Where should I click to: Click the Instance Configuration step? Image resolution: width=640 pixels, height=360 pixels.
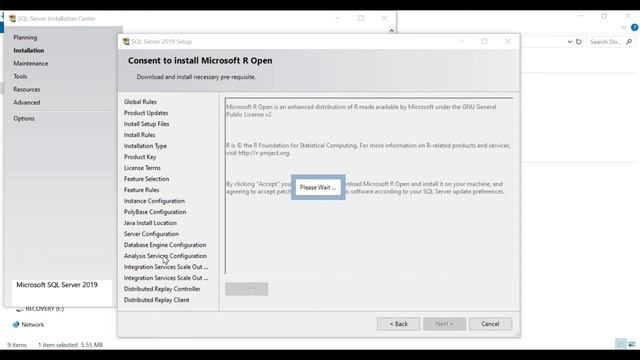[154, 201]
